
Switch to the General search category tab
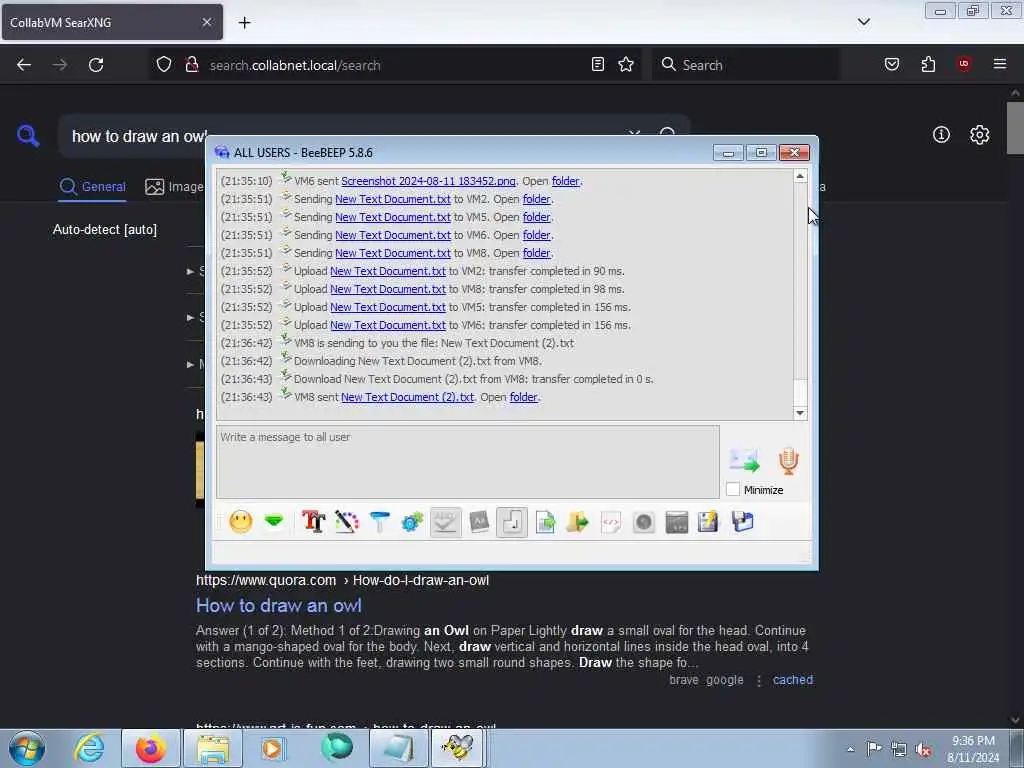coord(92,187)
